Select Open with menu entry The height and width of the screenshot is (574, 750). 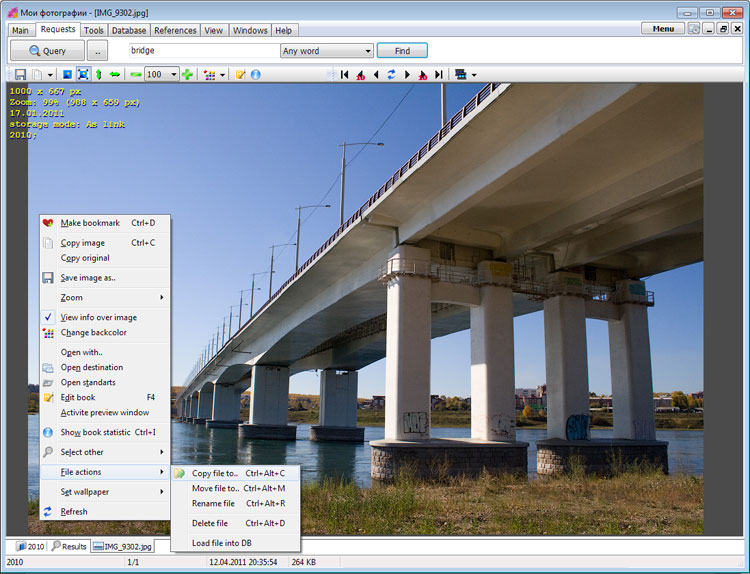pyautogui.click(x=105, y=352)
